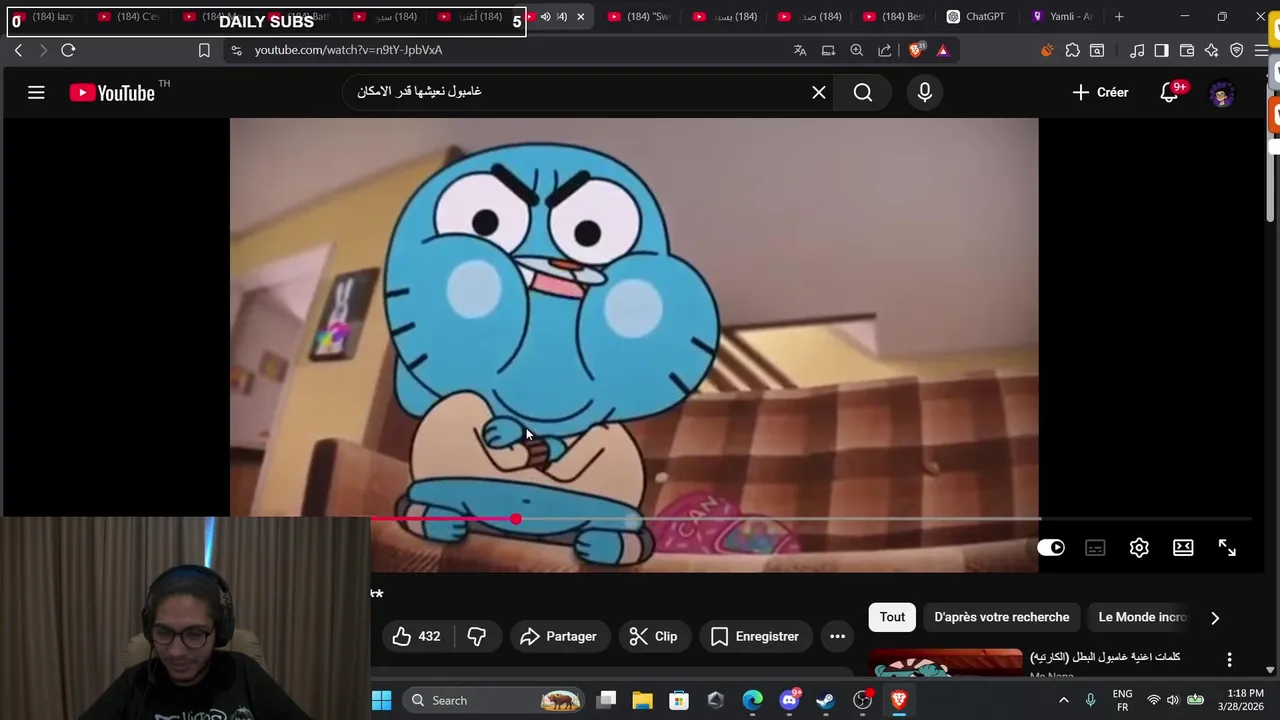This screenshot has height=720, width=1280.
Task: Open options for the first suggested video
Action: [1229, 660]
